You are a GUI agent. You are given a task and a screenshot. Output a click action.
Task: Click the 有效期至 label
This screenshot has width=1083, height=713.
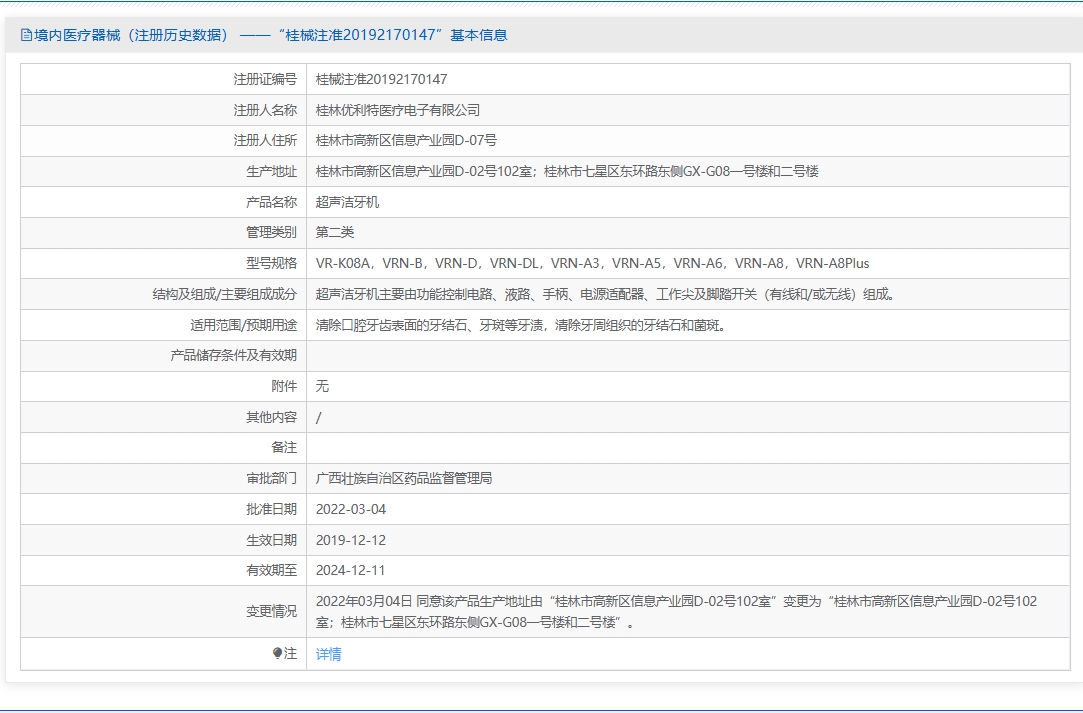pos(271,571)
